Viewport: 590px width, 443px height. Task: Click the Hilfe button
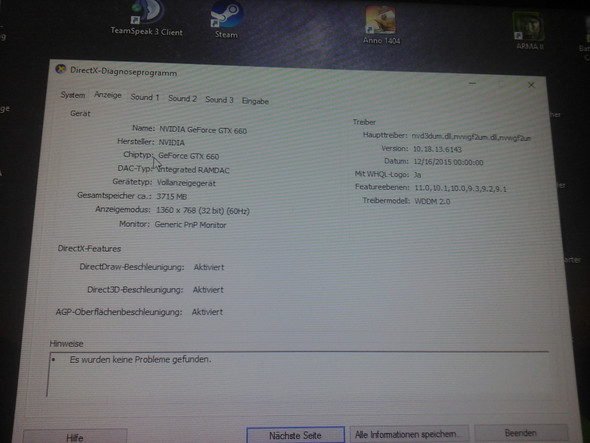click(x=75, y=437)
